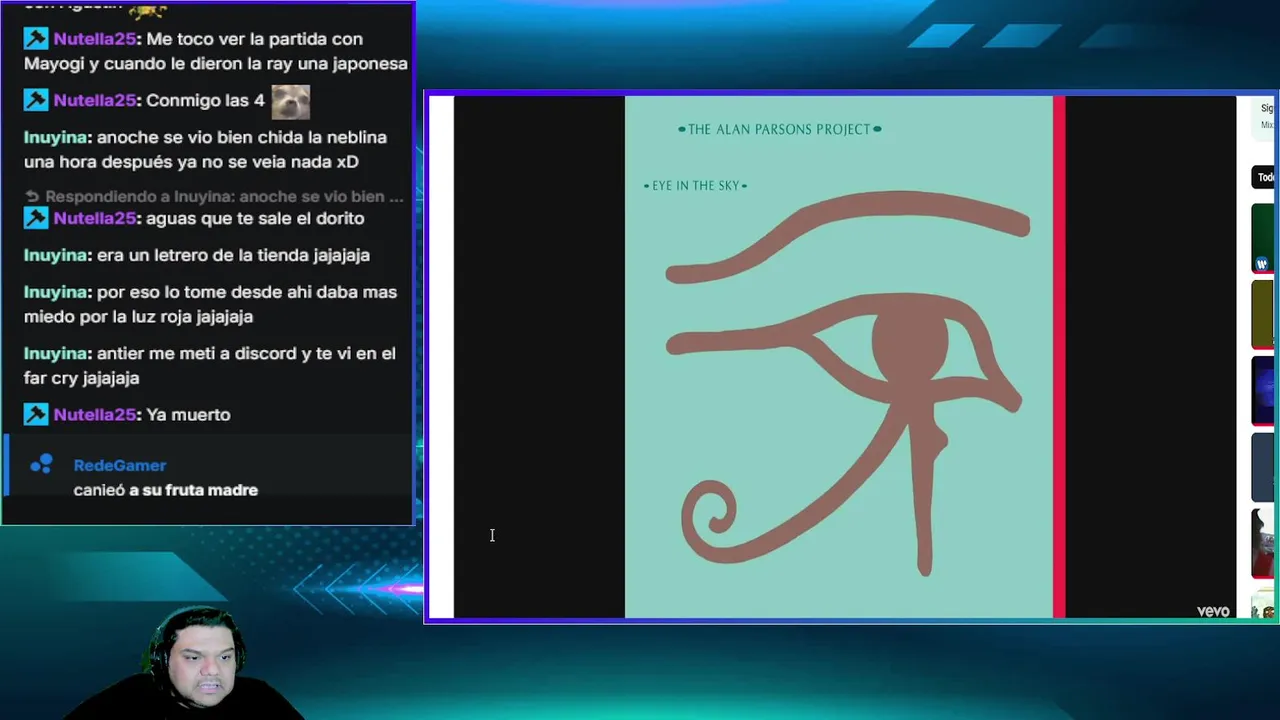Open the blue suggested video thumbnail

click(x=1263, y=390)
